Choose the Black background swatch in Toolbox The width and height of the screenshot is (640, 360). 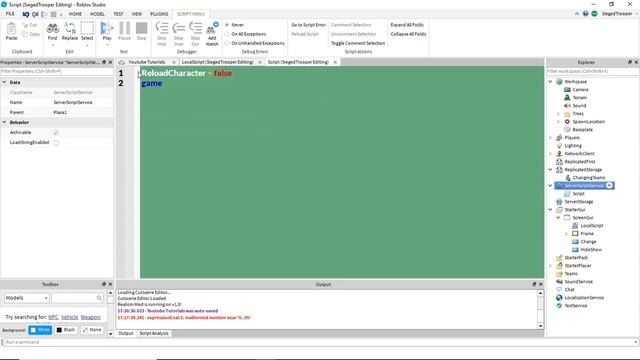pyautogui.click(x=66, y=330)
